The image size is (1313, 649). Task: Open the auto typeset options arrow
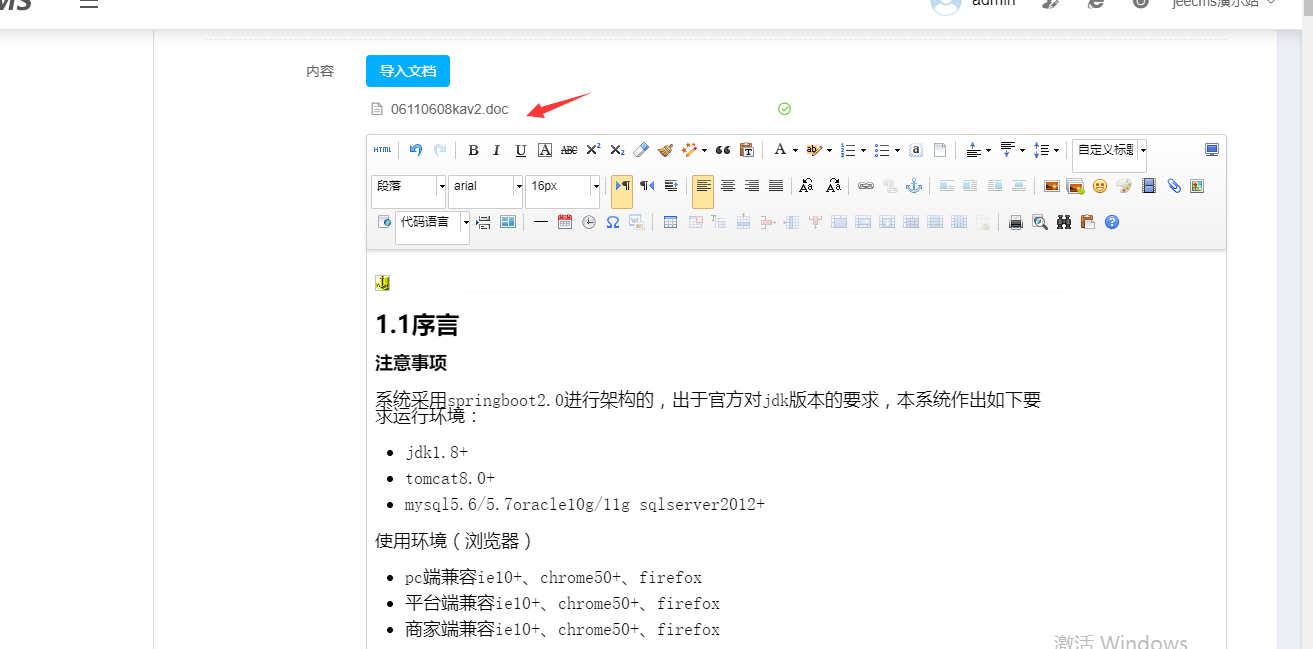pos(704,150)
